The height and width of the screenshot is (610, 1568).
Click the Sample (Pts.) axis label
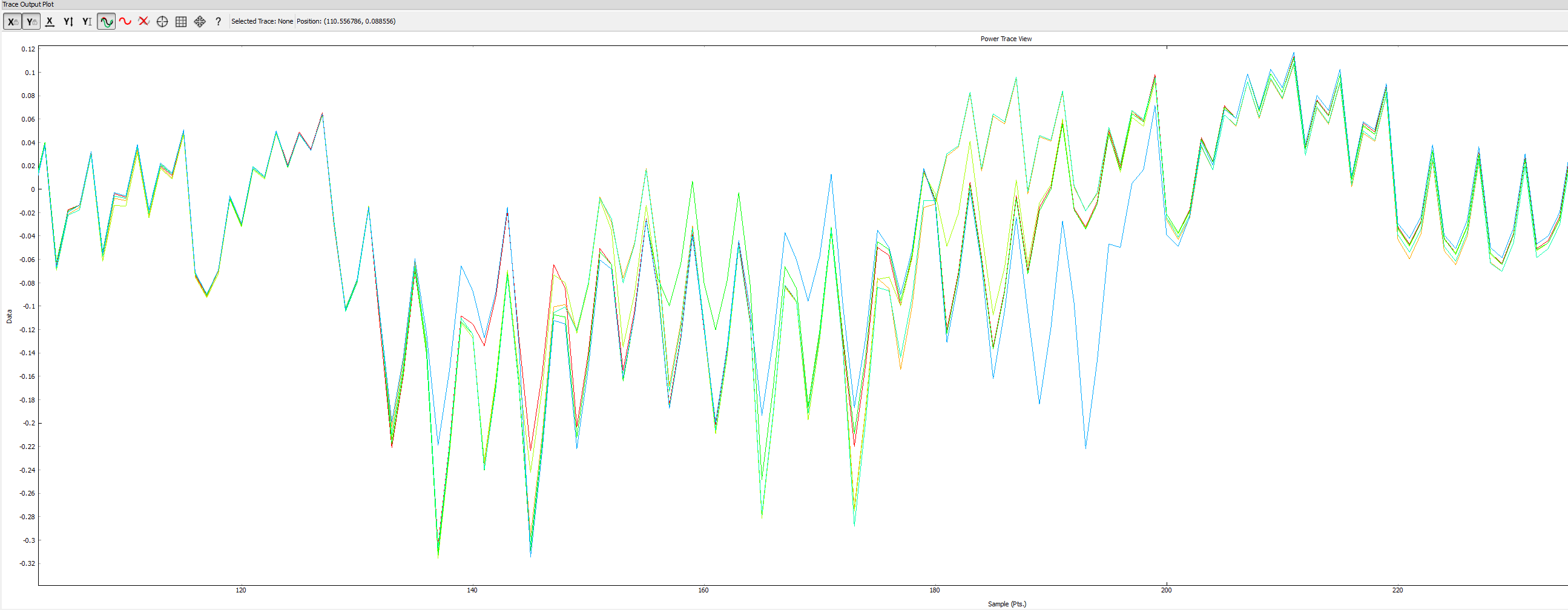coord(1007,604)
